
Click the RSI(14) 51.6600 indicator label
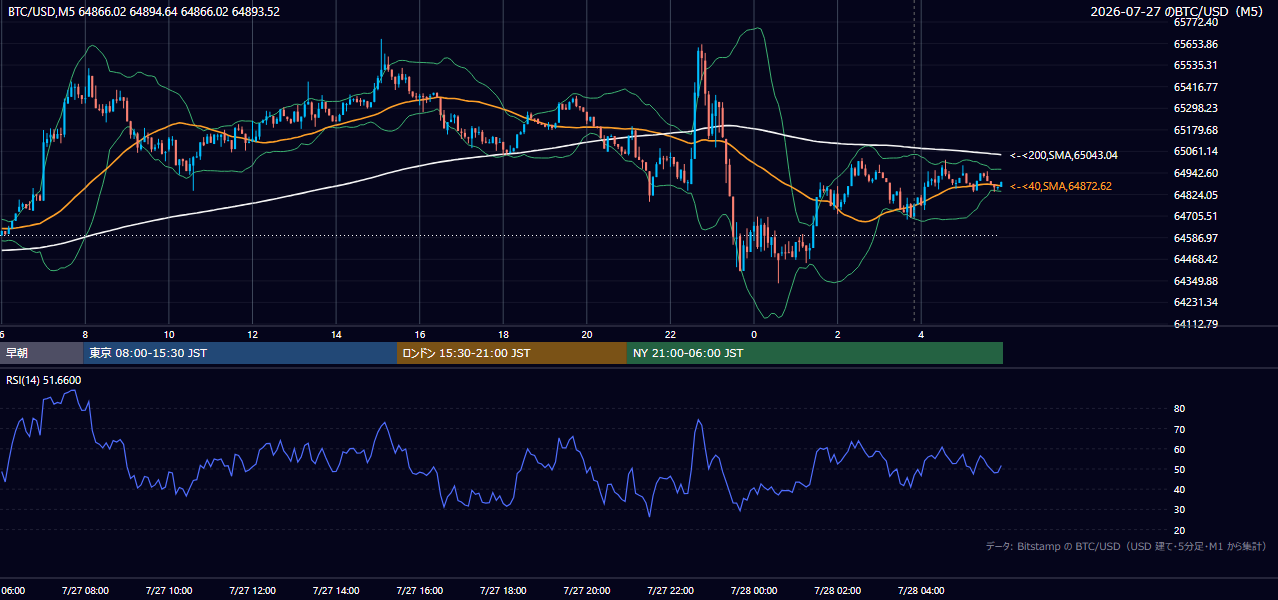43,380
